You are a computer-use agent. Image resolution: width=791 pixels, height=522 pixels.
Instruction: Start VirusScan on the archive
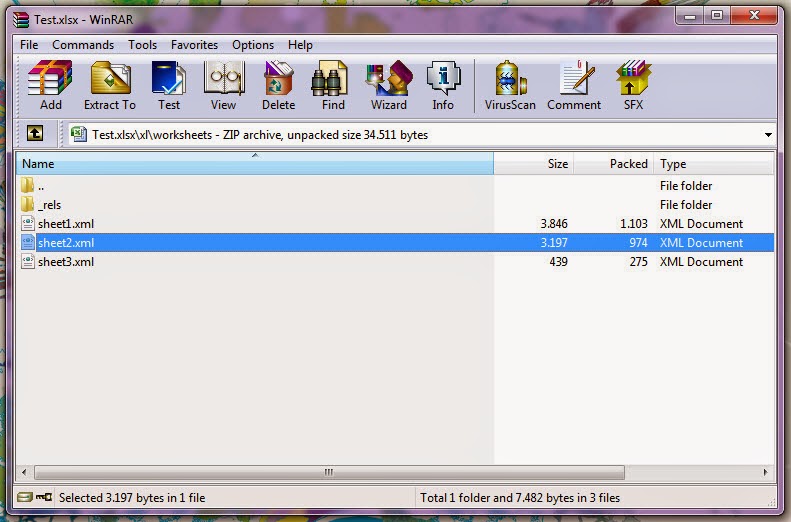(x=510, y=85)
